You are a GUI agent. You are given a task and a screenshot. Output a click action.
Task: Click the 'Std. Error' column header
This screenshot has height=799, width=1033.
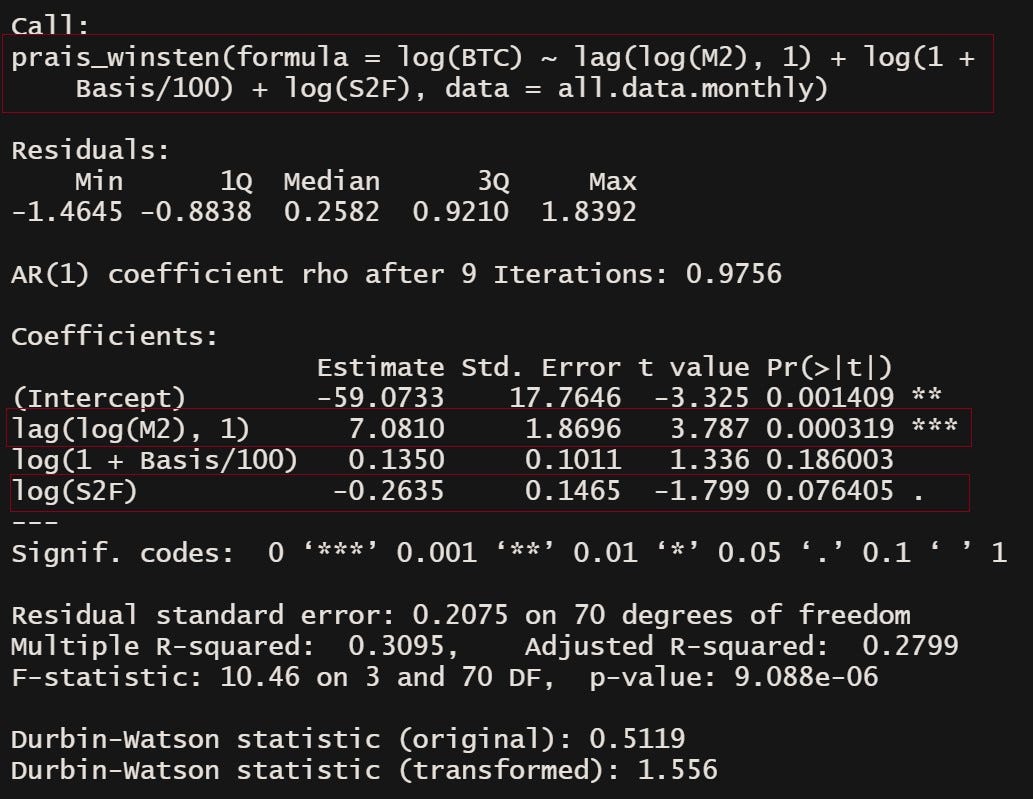click(541, 367)
